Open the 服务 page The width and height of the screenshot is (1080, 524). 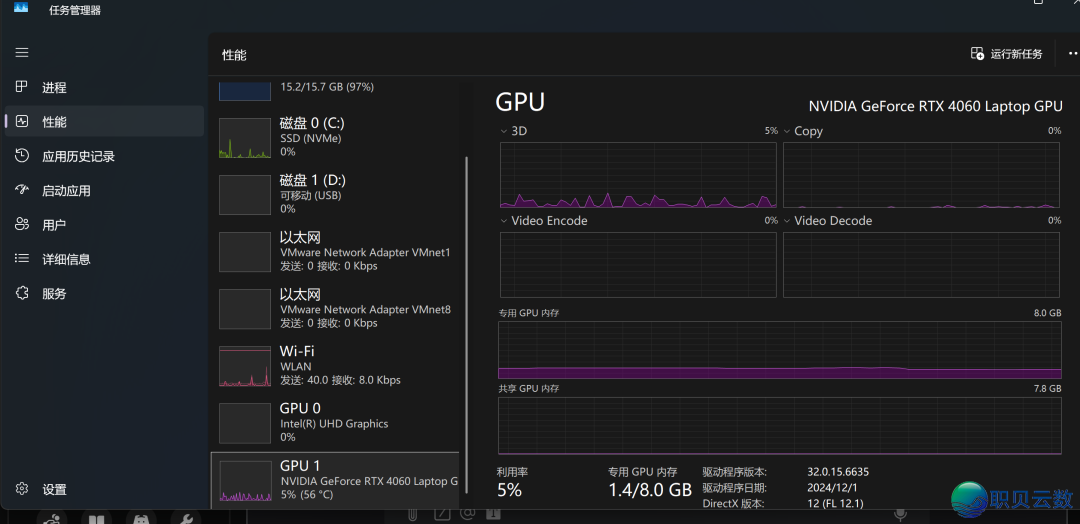click(x=104, y=294)
